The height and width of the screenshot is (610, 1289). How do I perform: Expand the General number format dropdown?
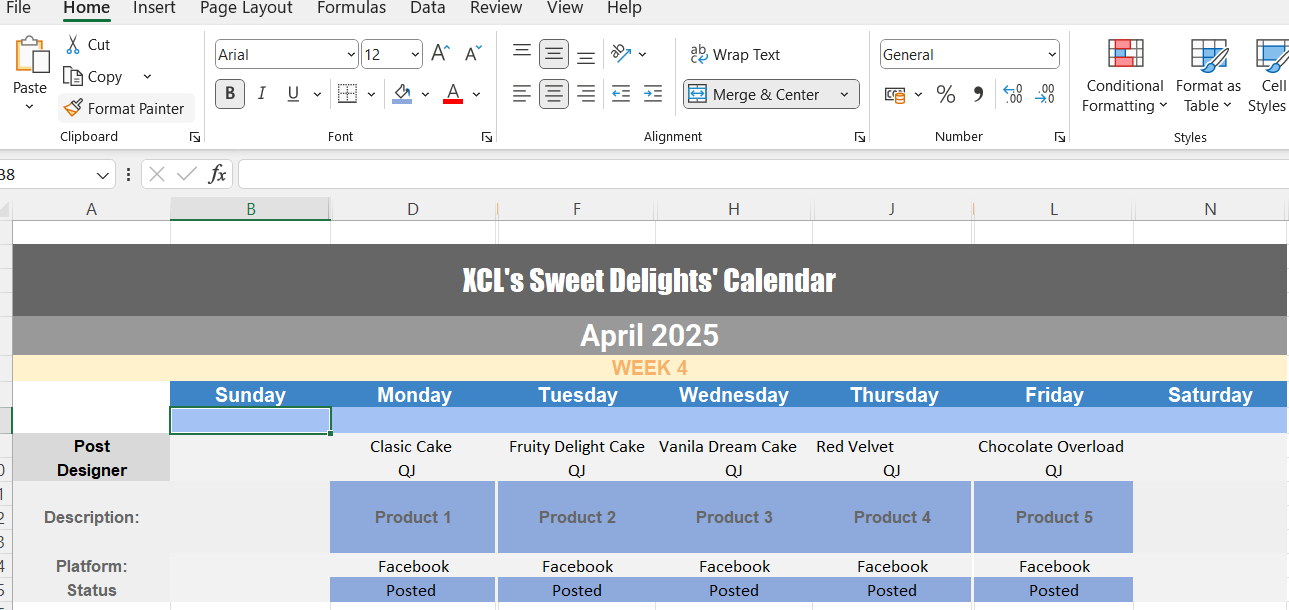1051,55
